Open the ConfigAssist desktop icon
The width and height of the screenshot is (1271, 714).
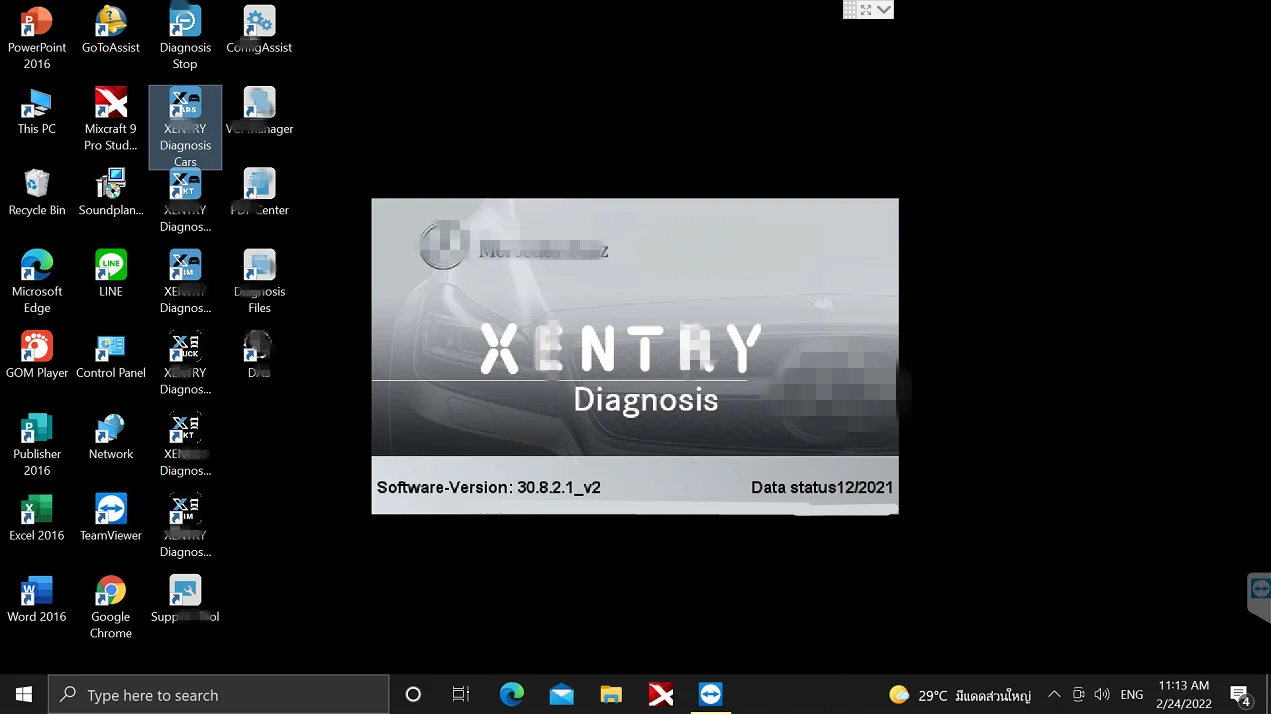pos(259,30)
